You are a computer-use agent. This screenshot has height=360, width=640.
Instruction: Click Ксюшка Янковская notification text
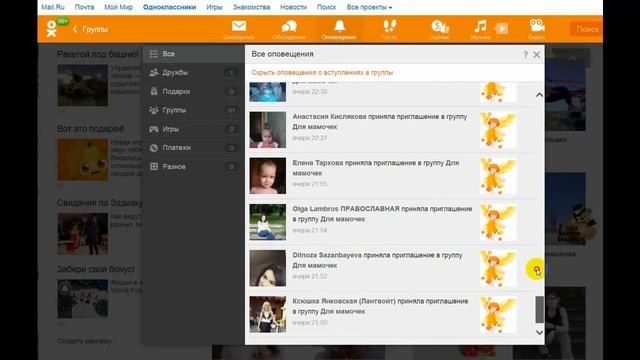coord(380,306)
